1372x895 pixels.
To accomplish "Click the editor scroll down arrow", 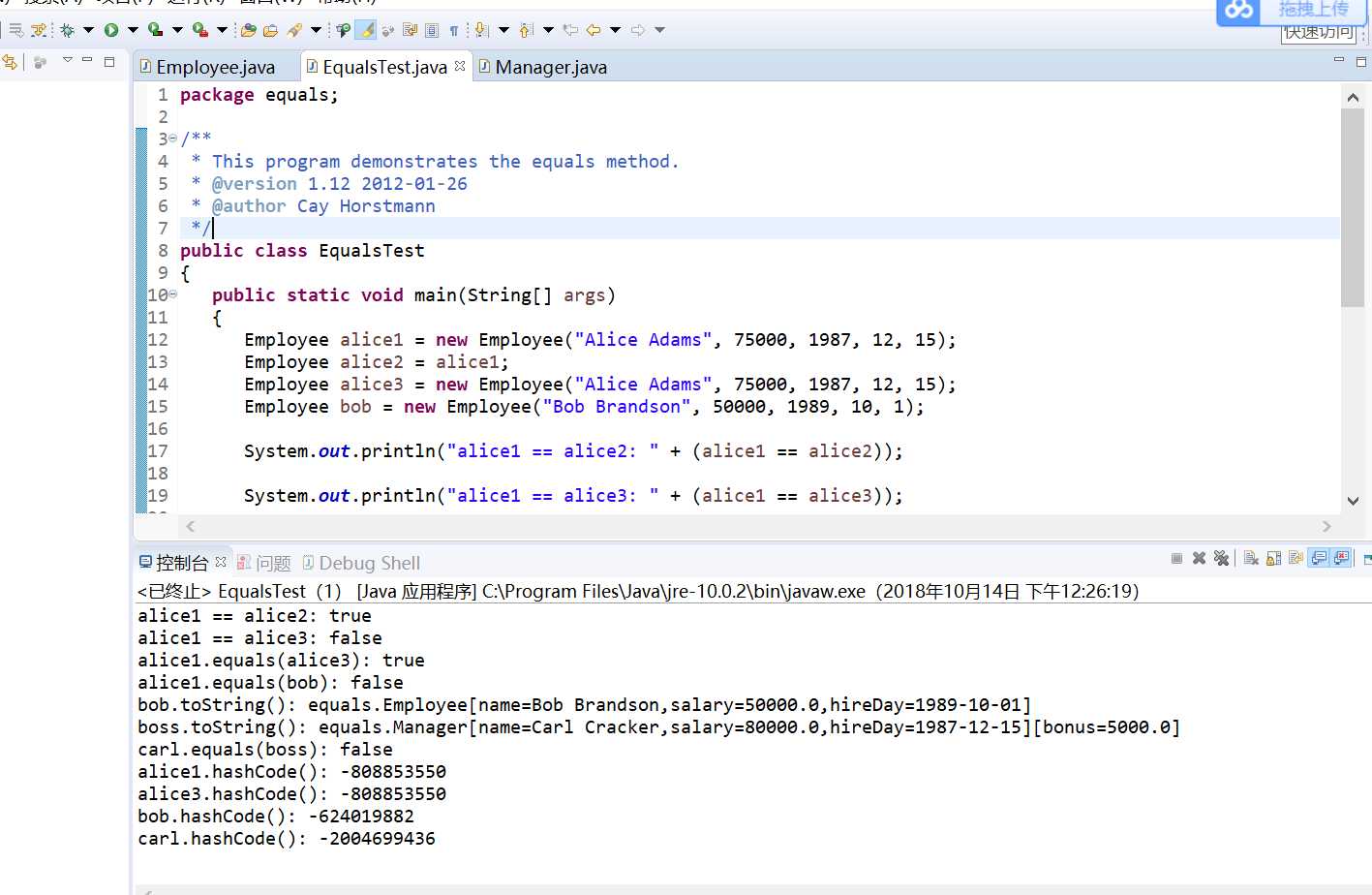I will coord(1353,501).
